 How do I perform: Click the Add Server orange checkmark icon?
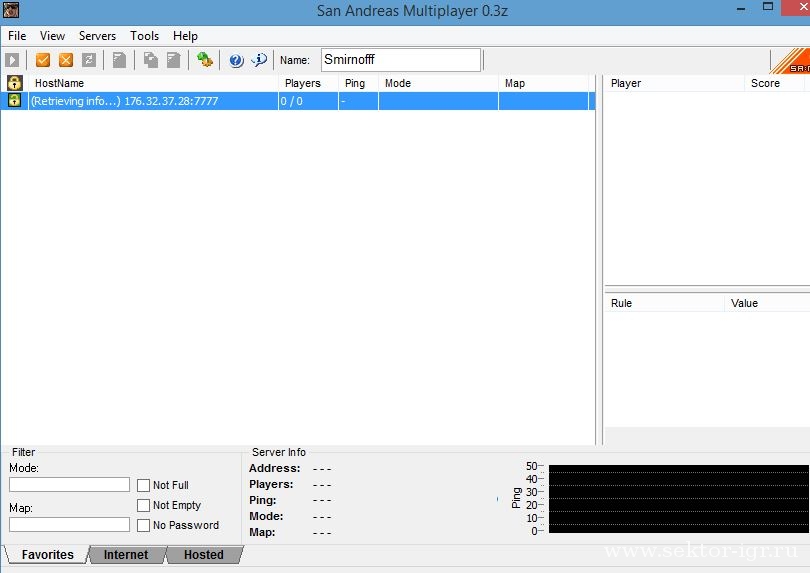point(43,60)
